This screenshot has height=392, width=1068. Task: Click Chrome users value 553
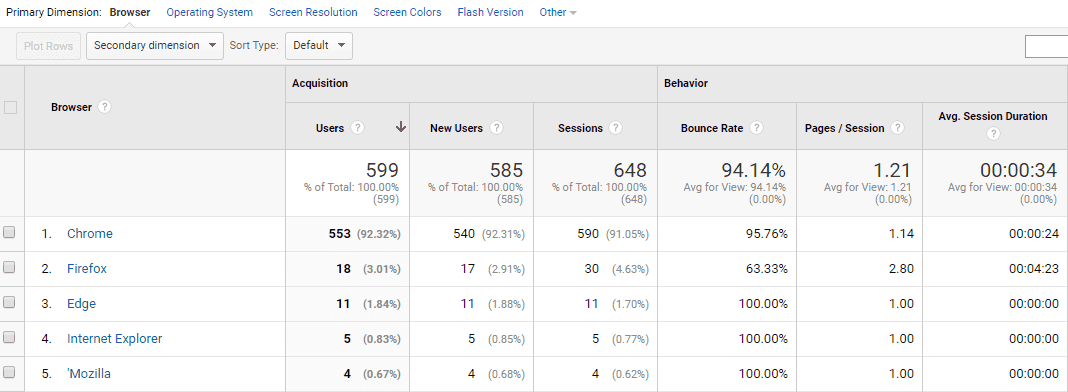click(x=340, y=233)
